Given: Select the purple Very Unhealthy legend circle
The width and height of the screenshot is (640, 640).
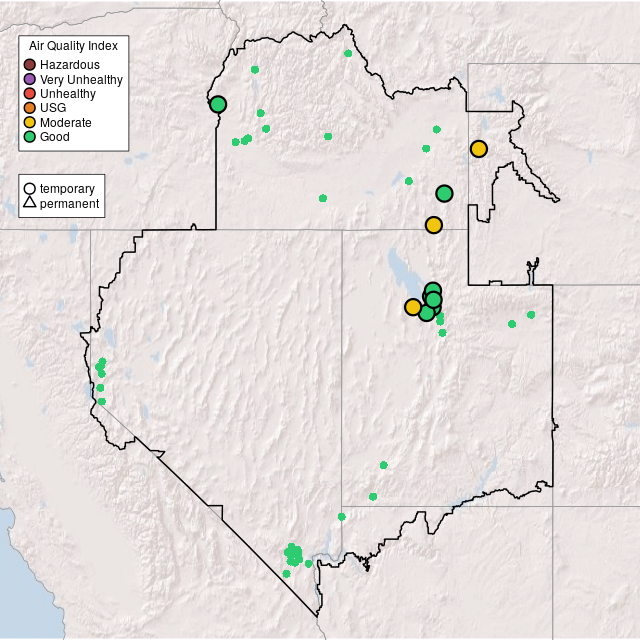Looking at the screenshot, I should (30, 79).
